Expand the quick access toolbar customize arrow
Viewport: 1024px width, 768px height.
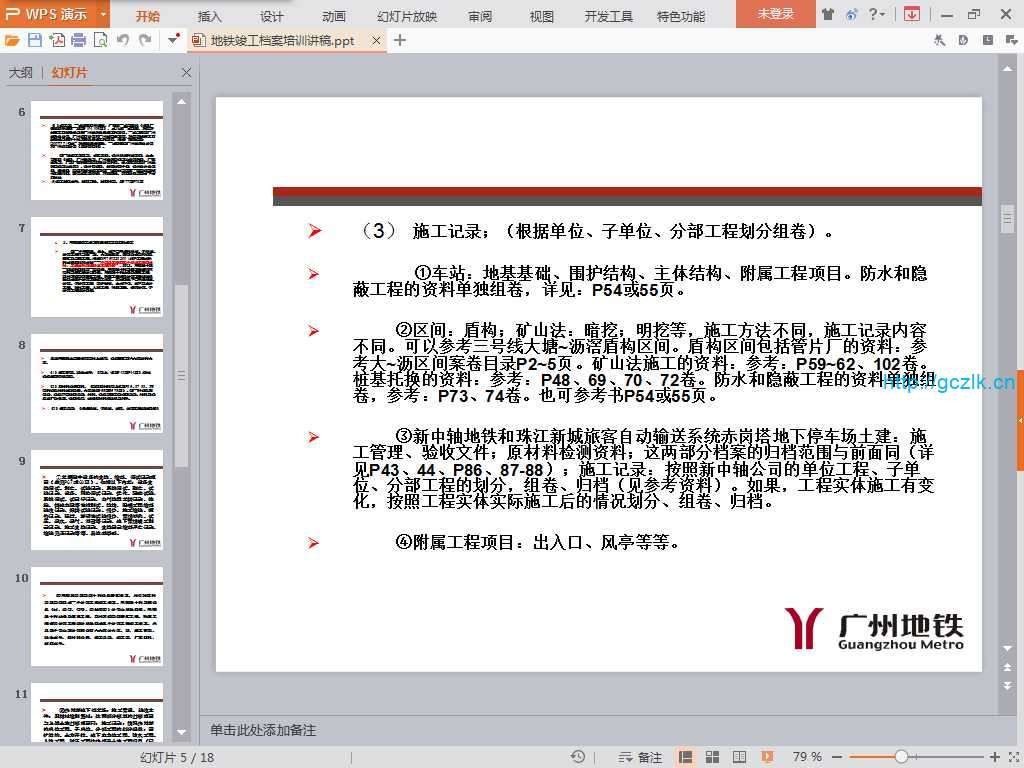[173, 40]
